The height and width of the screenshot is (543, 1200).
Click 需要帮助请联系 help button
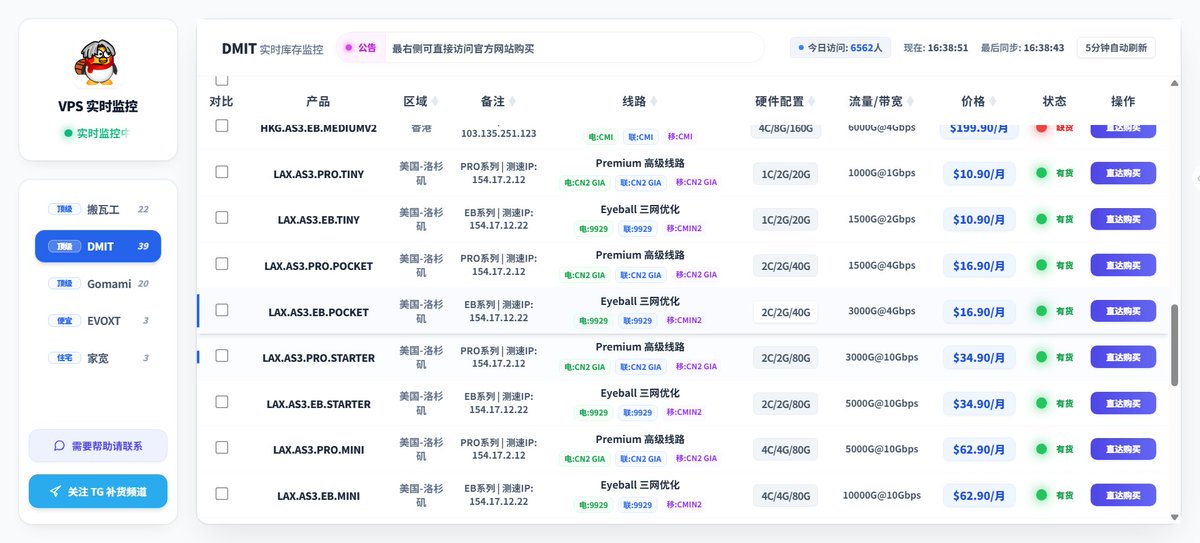coord(98,446)
